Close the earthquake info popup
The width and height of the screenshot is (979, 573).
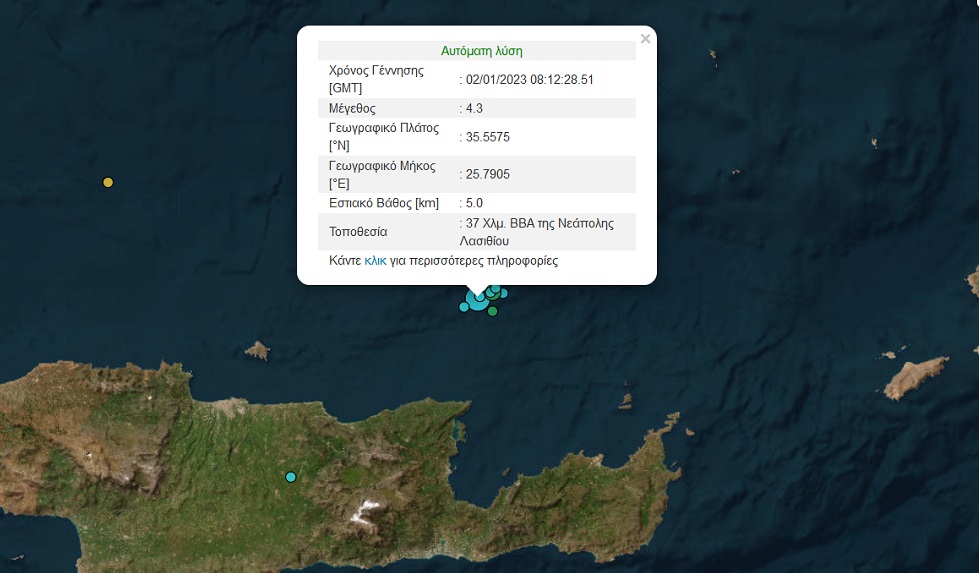pyautogui.click(x=645, y=39)
